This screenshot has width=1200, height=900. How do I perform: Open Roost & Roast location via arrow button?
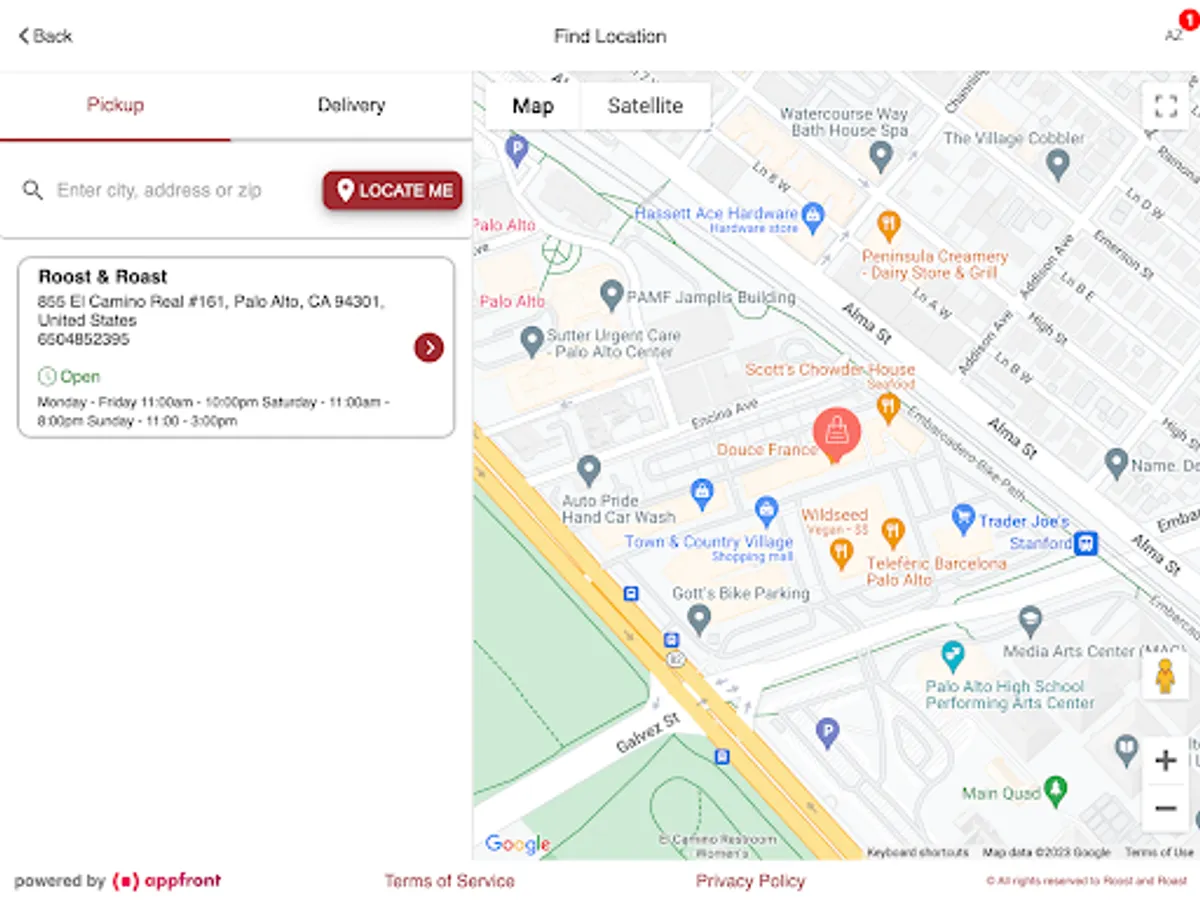click(429, 348)
